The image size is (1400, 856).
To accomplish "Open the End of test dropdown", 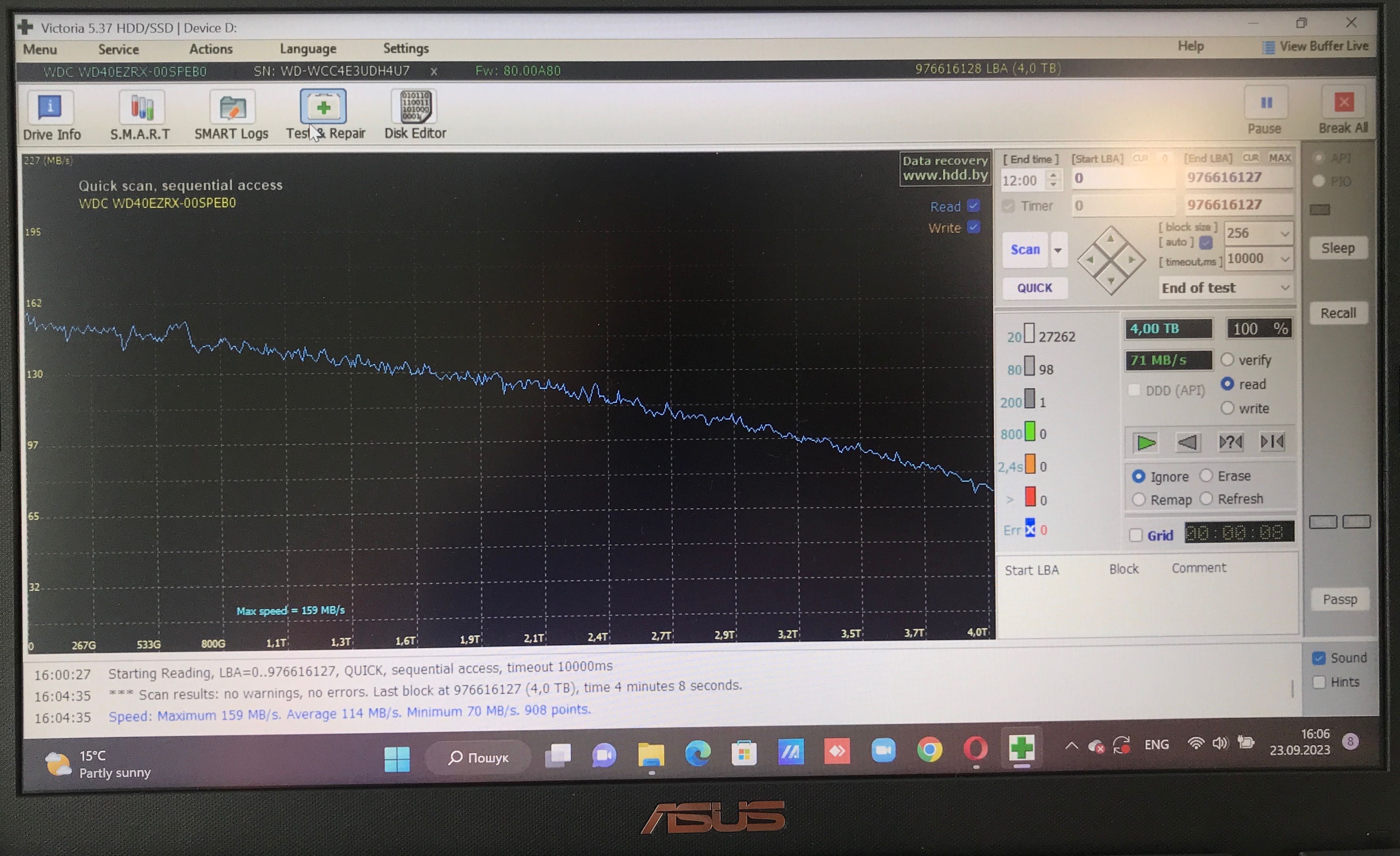I will 1225,288.
